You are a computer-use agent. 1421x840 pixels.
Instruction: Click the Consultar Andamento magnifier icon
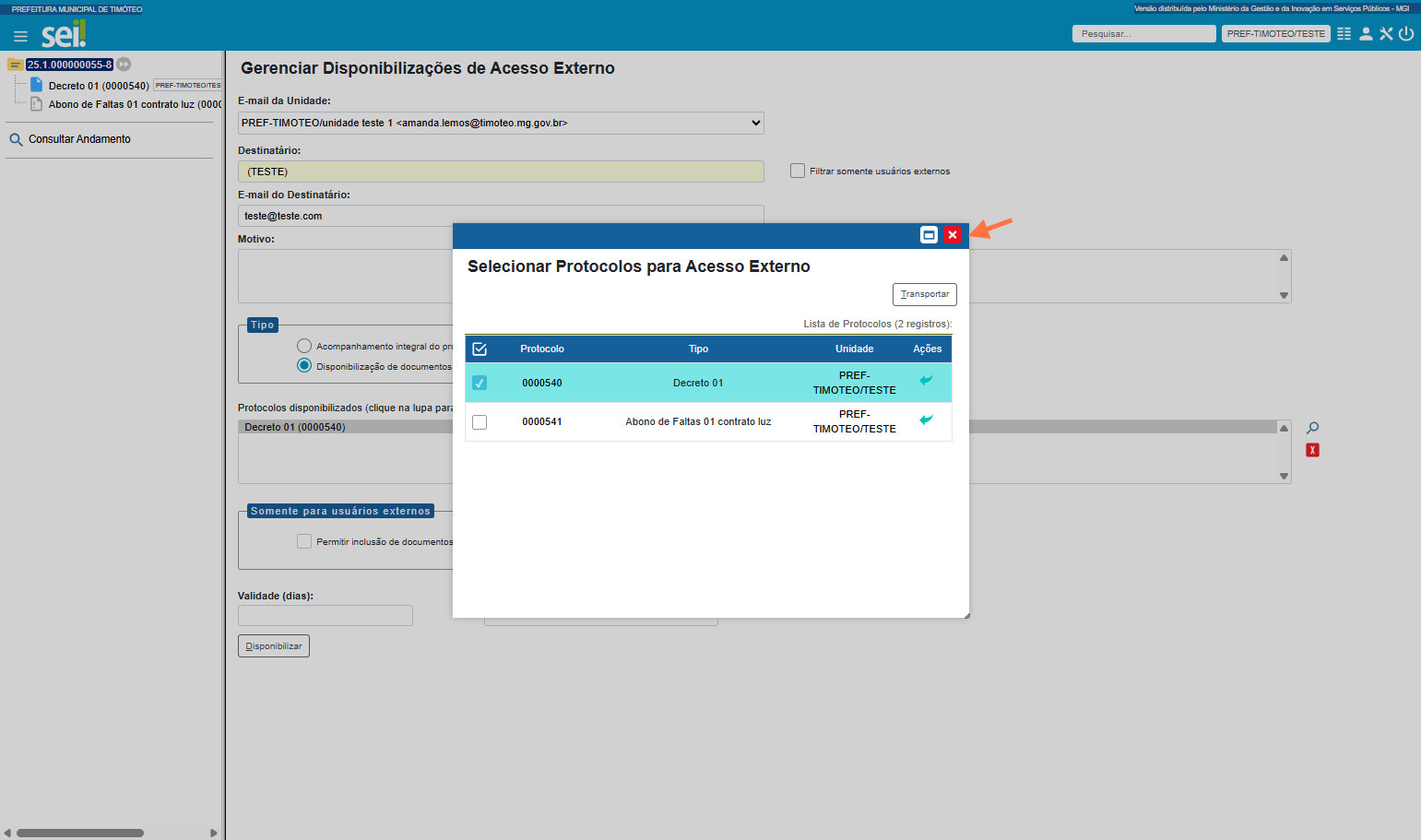pos(16,140)
